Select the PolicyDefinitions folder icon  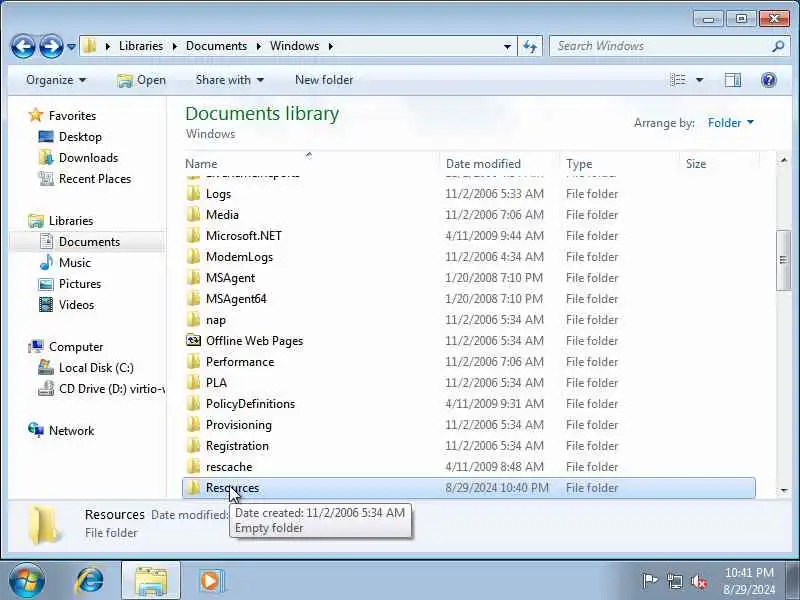[x=193, y=404]
